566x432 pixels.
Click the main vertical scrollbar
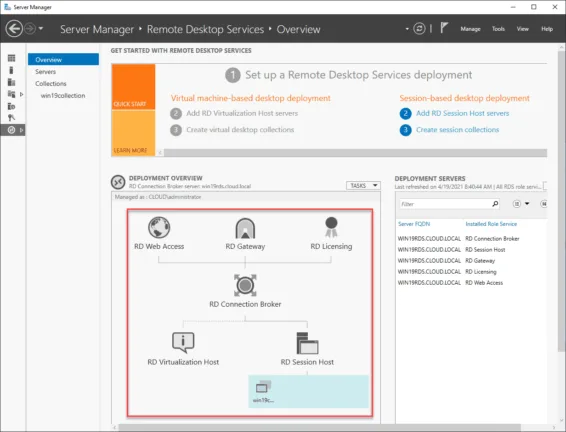point(561,200)
